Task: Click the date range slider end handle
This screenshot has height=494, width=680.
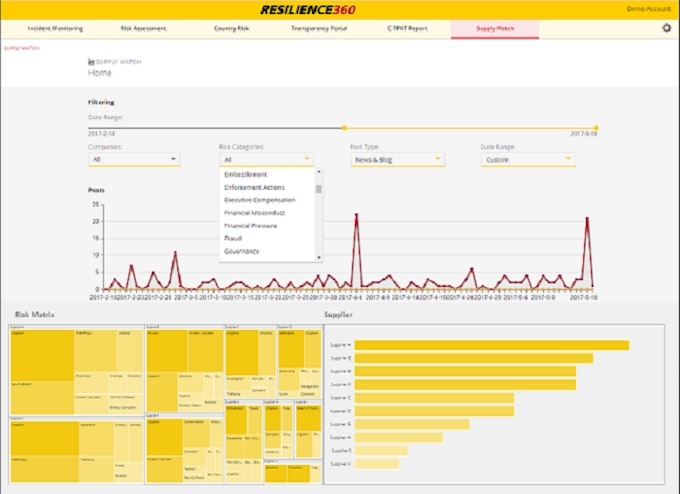Action: click(x=596, y=128)
